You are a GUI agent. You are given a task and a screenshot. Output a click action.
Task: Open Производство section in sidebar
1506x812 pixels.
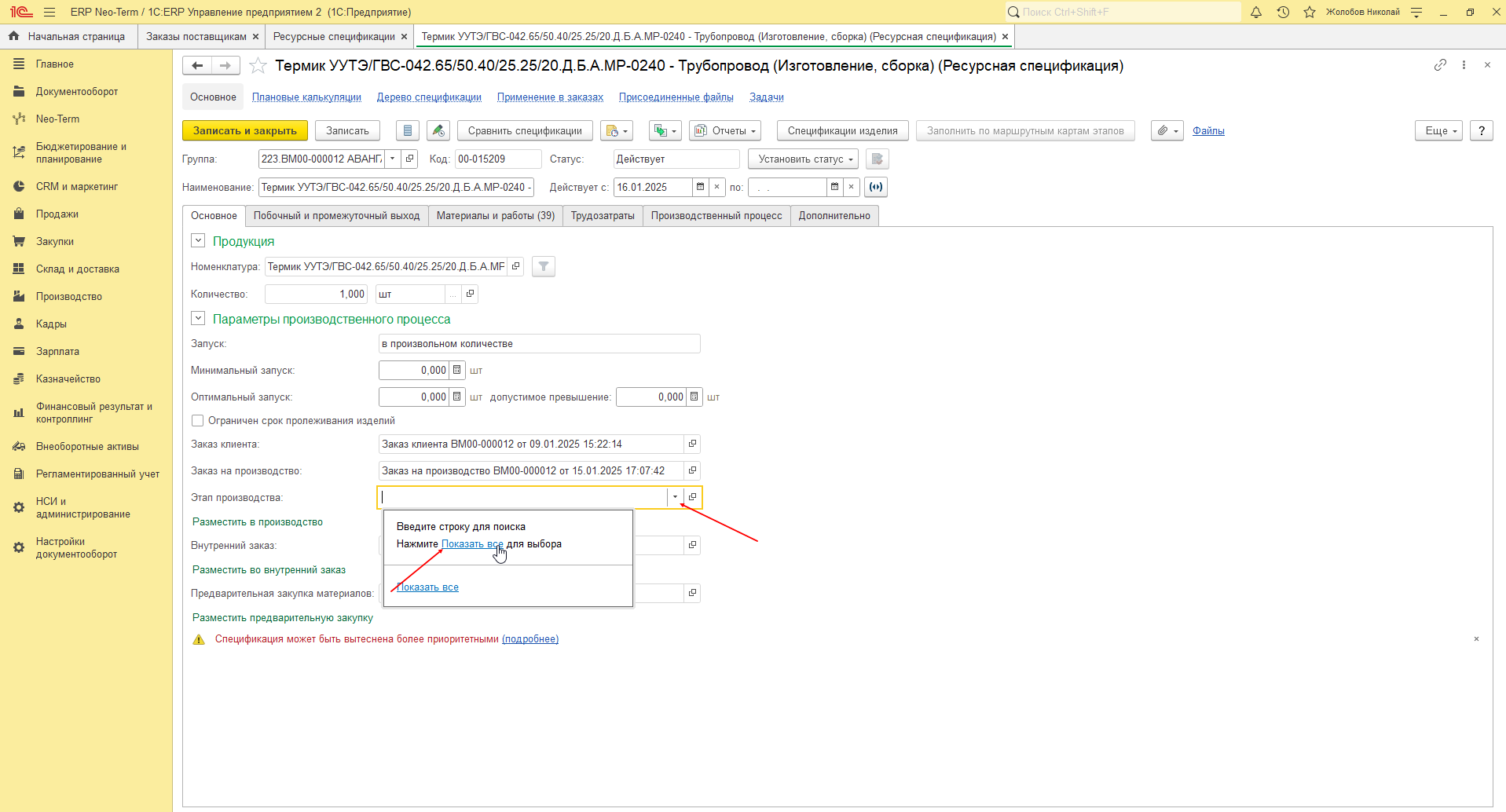tap(69, 296)
